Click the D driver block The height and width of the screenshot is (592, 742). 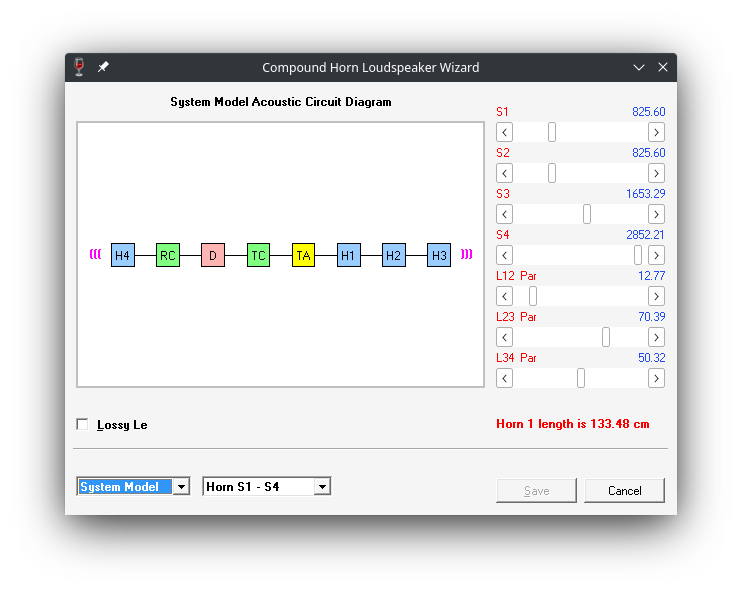[213, 255]
